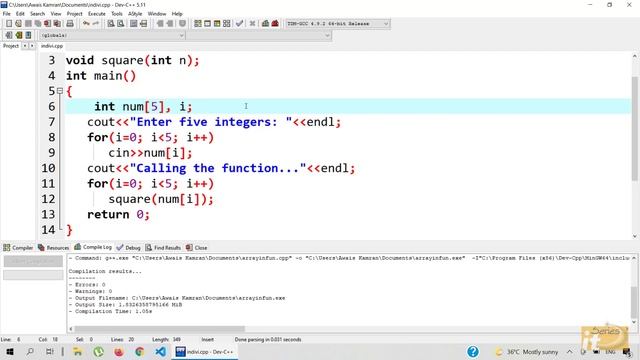Open Replace with the toolbar icon

pyautogui.click(x=120, y=24)
